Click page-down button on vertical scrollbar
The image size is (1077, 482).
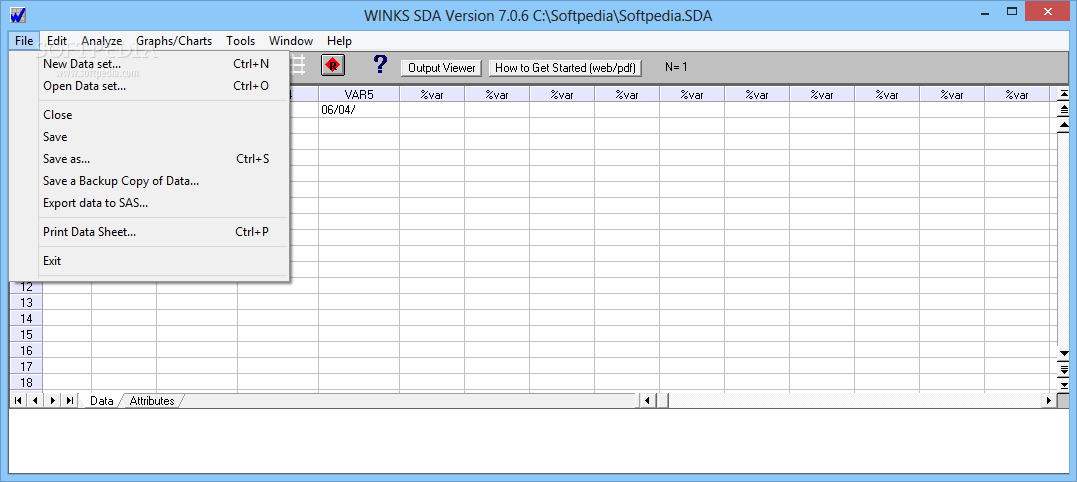click(x=1064, y=369)
